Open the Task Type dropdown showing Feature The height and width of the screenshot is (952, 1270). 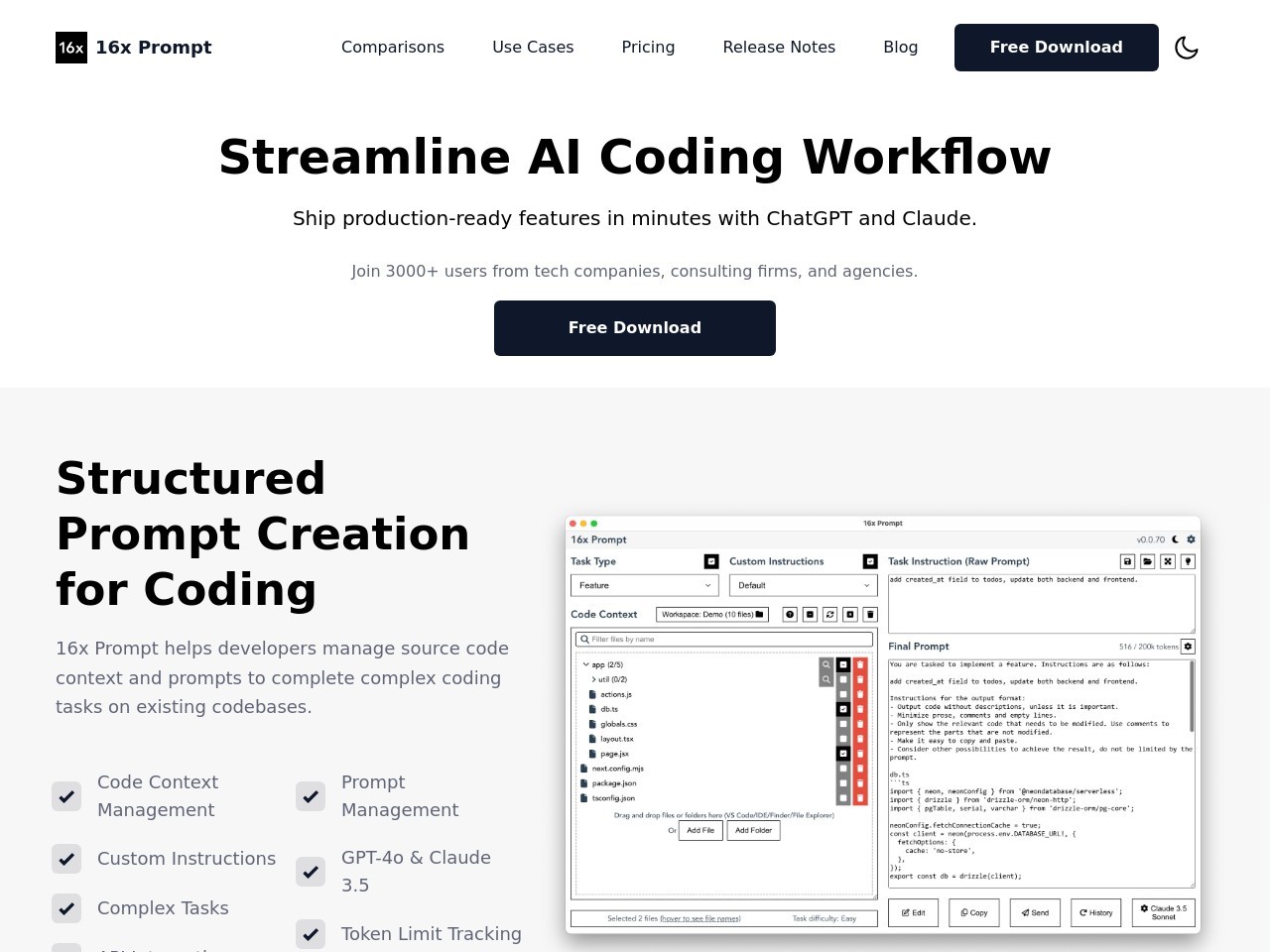645,585
